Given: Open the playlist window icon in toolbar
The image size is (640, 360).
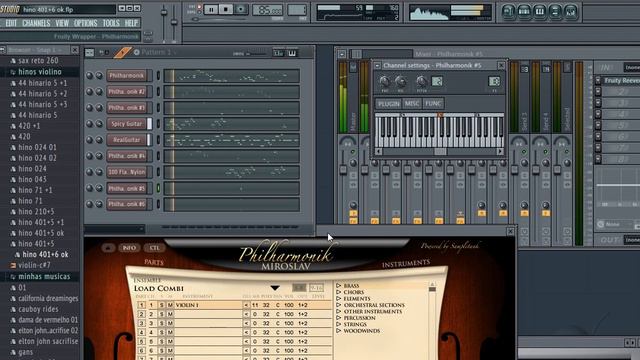Looking at the screenshot, I should [x=508, y=11].
